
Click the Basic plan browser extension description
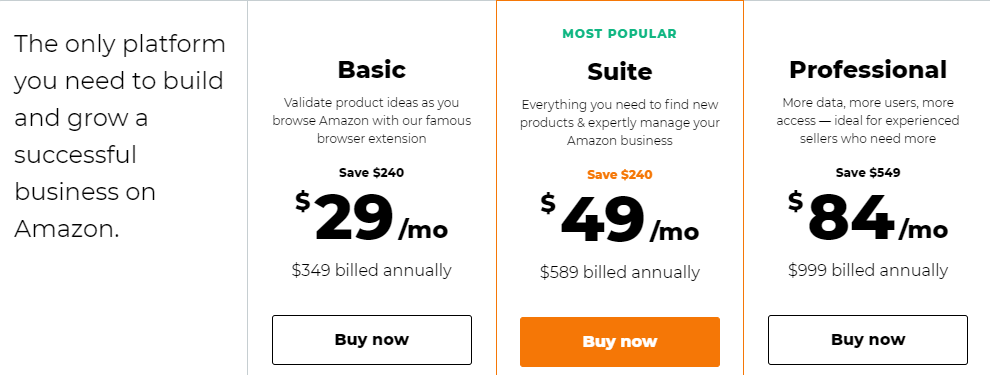[372, 121]
